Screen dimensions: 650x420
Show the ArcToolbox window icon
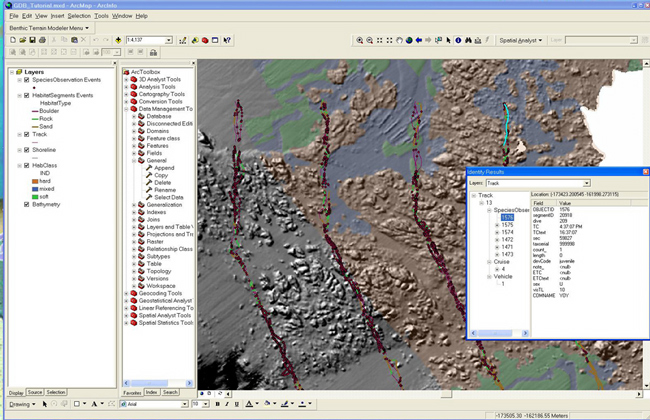205,40
